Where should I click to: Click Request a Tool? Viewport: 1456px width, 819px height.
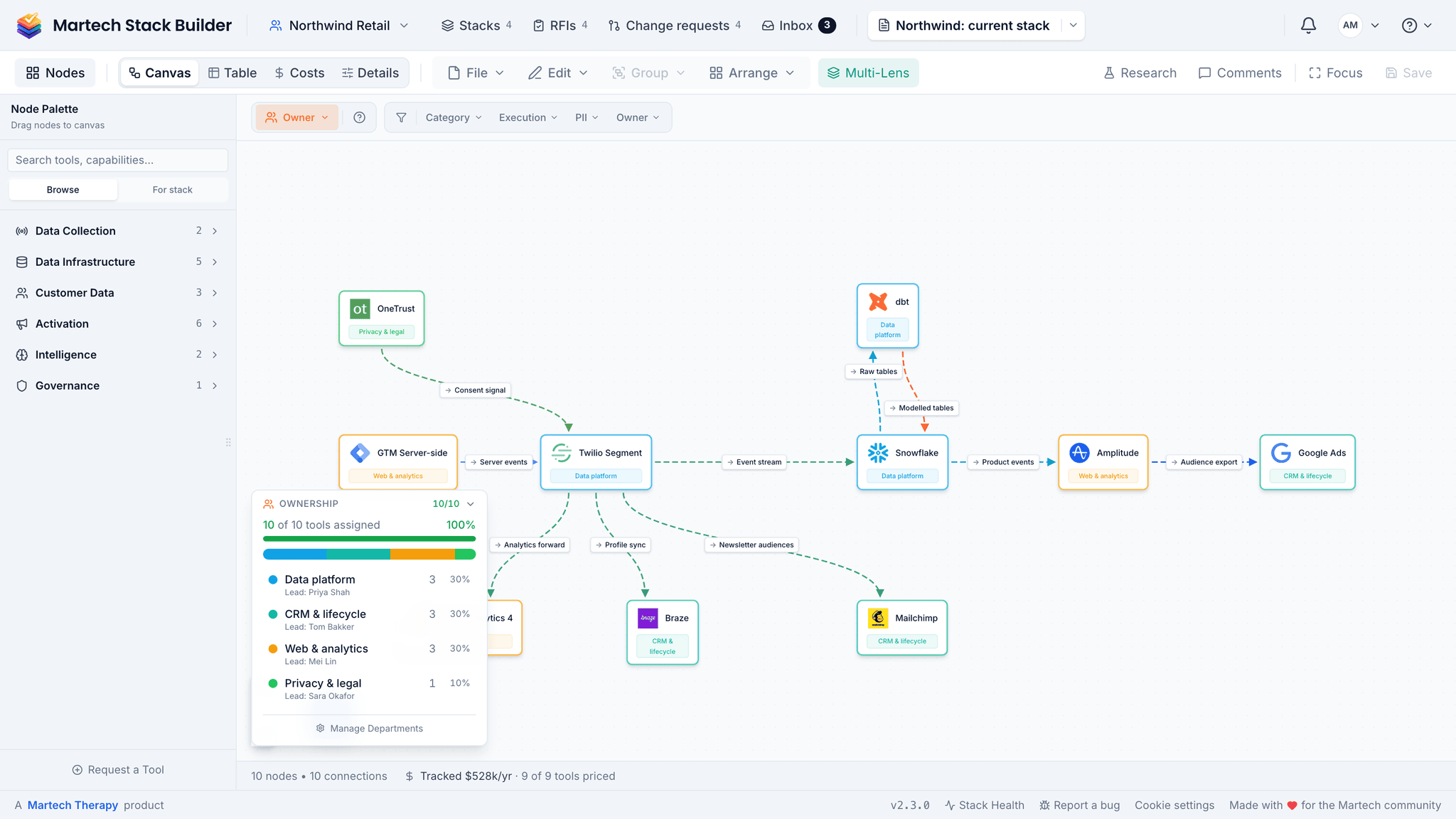pos(118,770)
